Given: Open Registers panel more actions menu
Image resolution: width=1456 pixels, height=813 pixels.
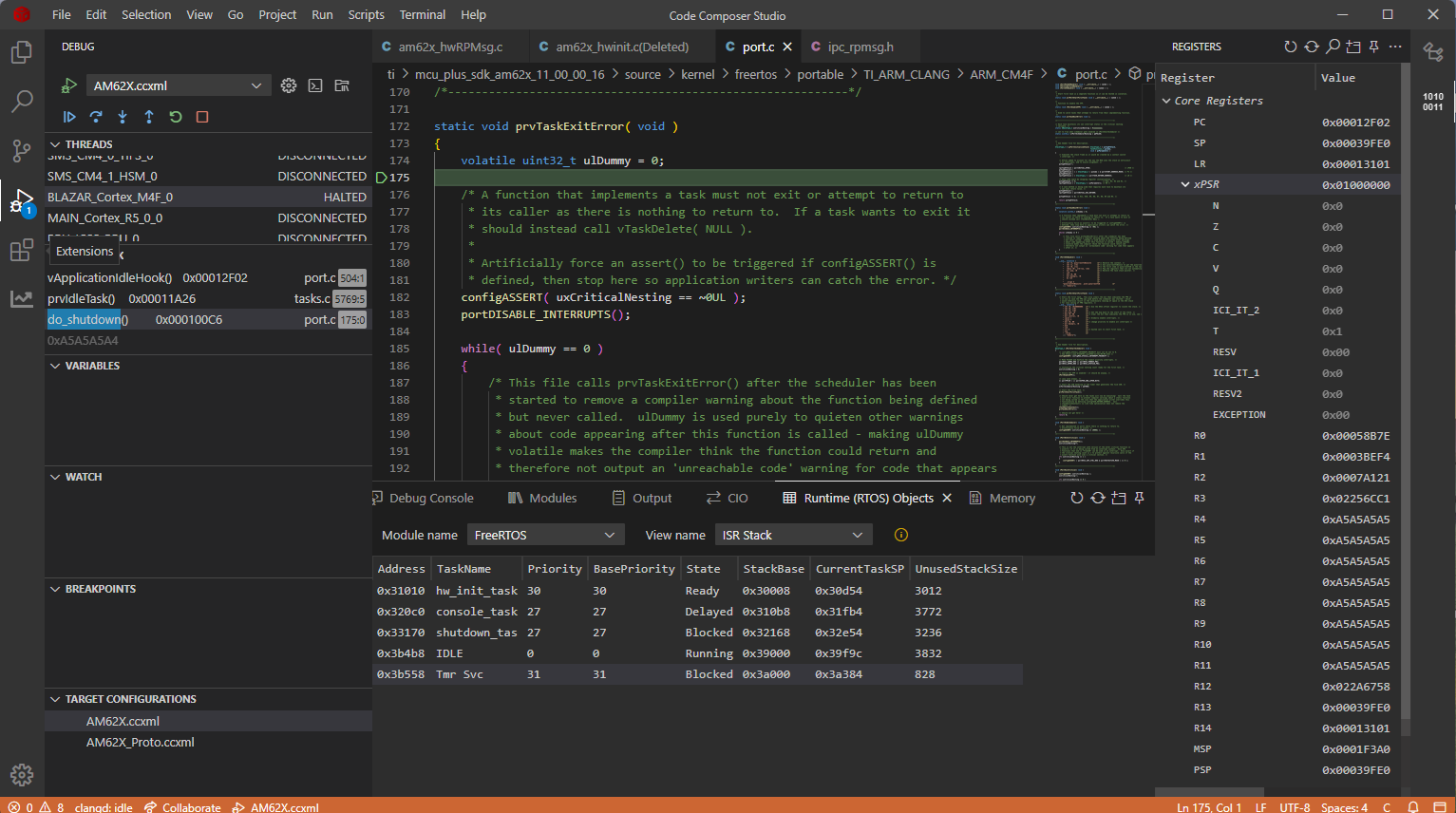Looking at the screenshot, I should 1395,47.
